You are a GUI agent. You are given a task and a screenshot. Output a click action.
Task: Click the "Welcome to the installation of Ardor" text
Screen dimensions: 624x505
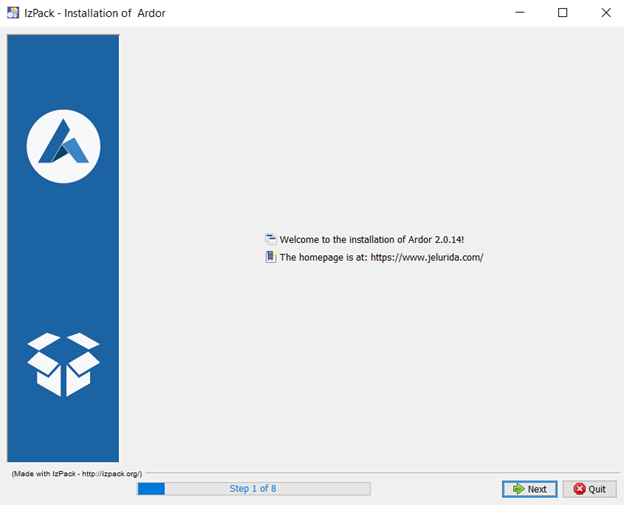(371, 240)
